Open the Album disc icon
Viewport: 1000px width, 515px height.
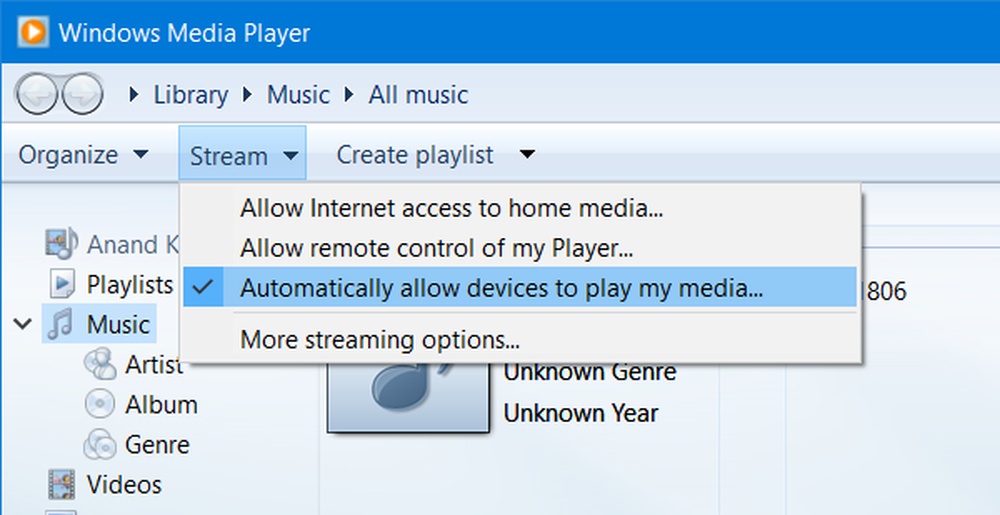[100, 404]
